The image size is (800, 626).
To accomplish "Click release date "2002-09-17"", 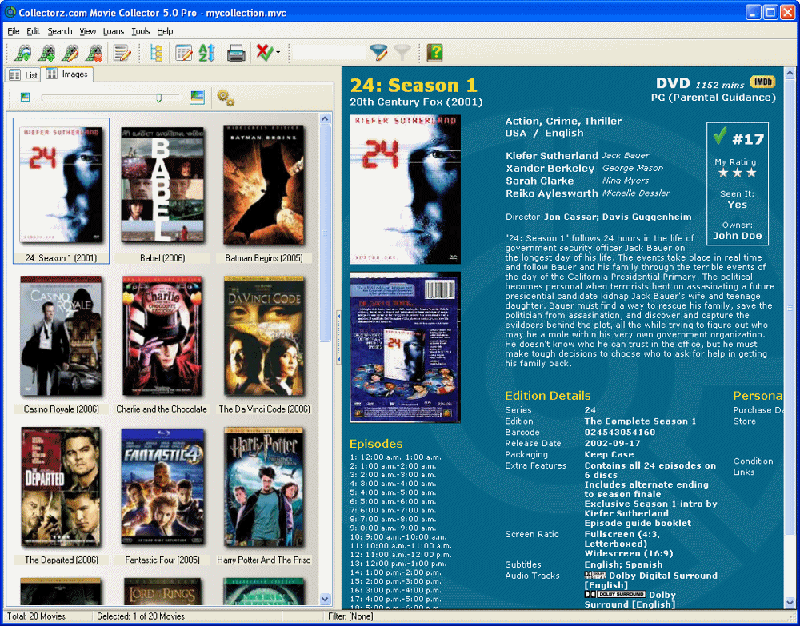I will coord(612,443).
